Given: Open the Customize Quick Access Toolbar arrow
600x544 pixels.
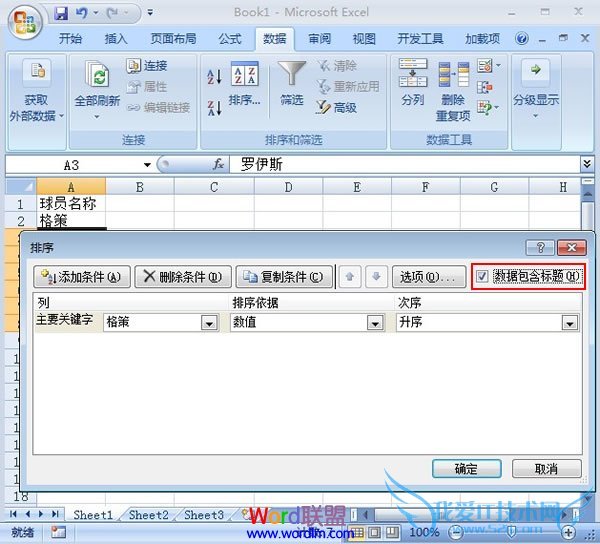Looking at the screenshot, I should tap(150, 13).
